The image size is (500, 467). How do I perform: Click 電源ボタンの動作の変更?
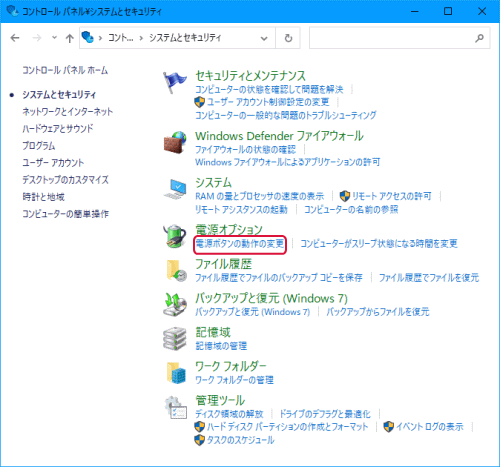point(240,244)
